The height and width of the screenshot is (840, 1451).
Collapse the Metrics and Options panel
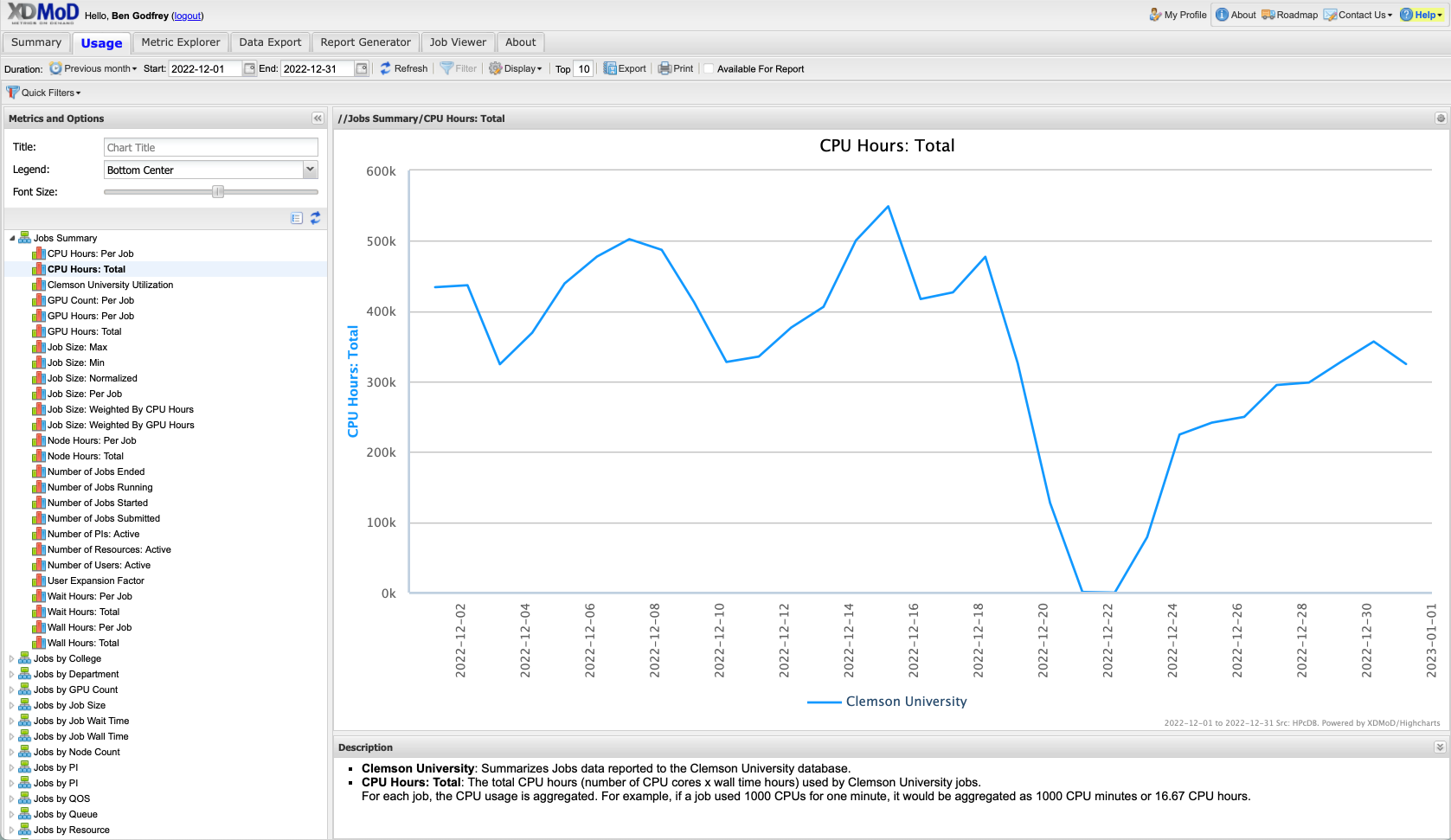[x=318, y=119]
